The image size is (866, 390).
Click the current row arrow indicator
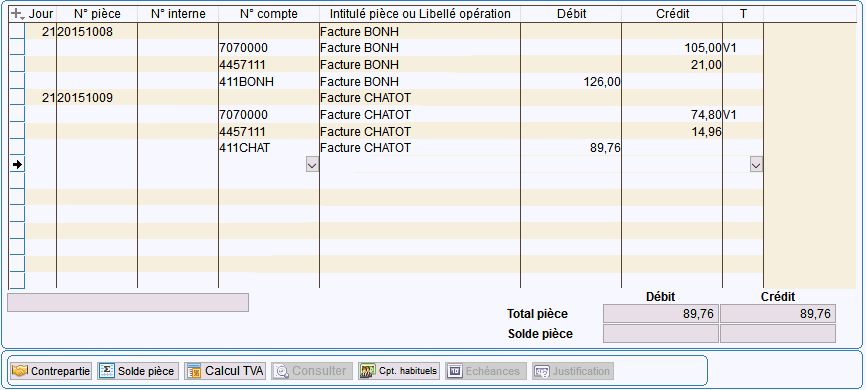pos(17,164)
